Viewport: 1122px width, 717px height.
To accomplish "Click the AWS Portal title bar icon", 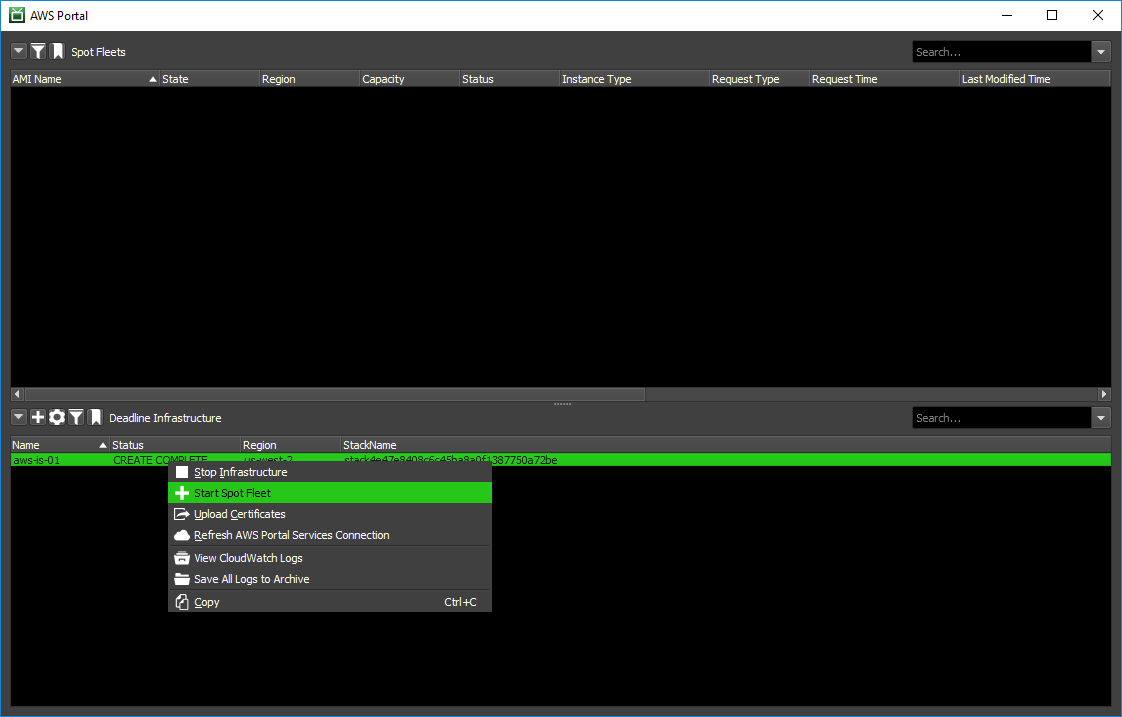I will (x=16, y=15).
